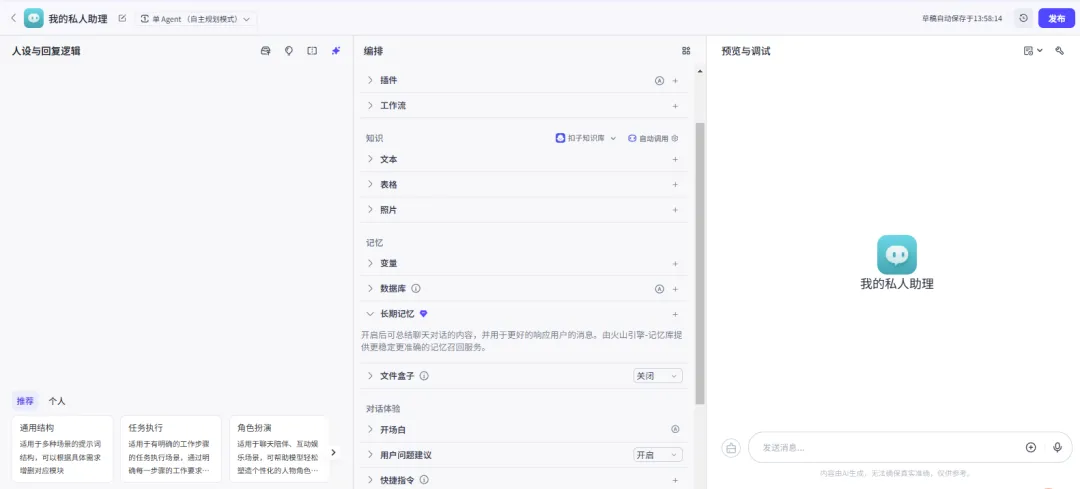Collapse the 长期记忆 section

pyautogui.click(x=370, y=314)
